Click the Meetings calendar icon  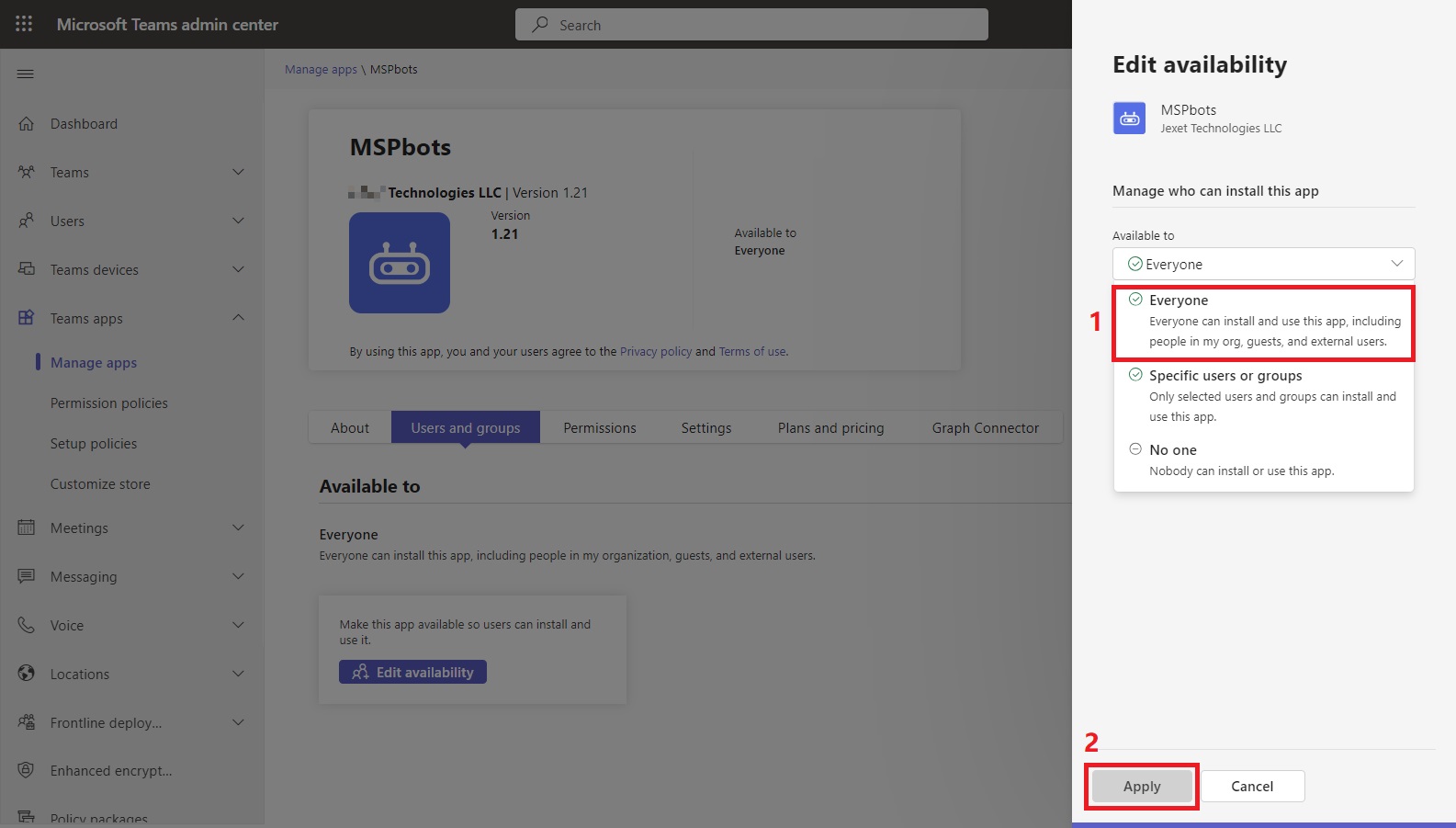click(x=27, y=527)
